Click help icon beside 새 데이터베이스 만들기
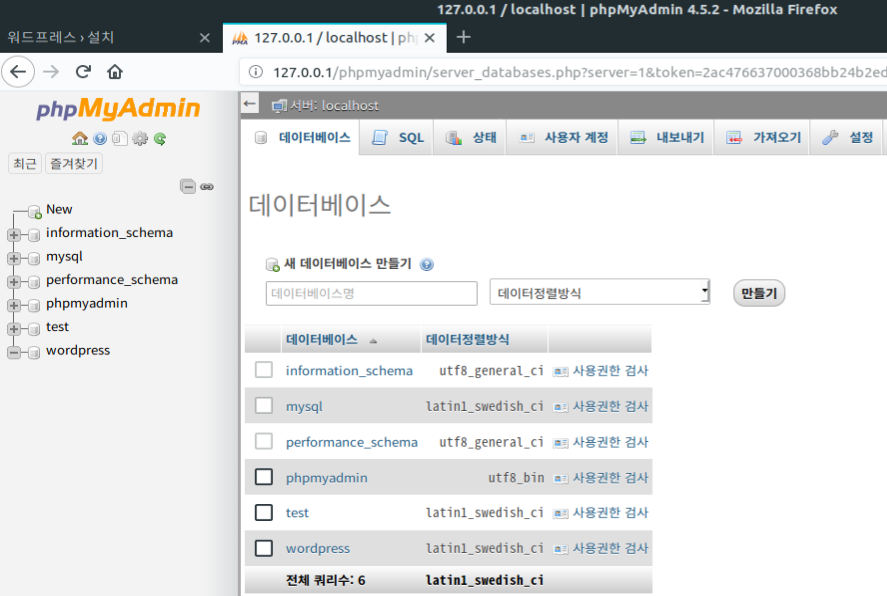The height and width of the screenshot is (596, 887). (427, 264)
